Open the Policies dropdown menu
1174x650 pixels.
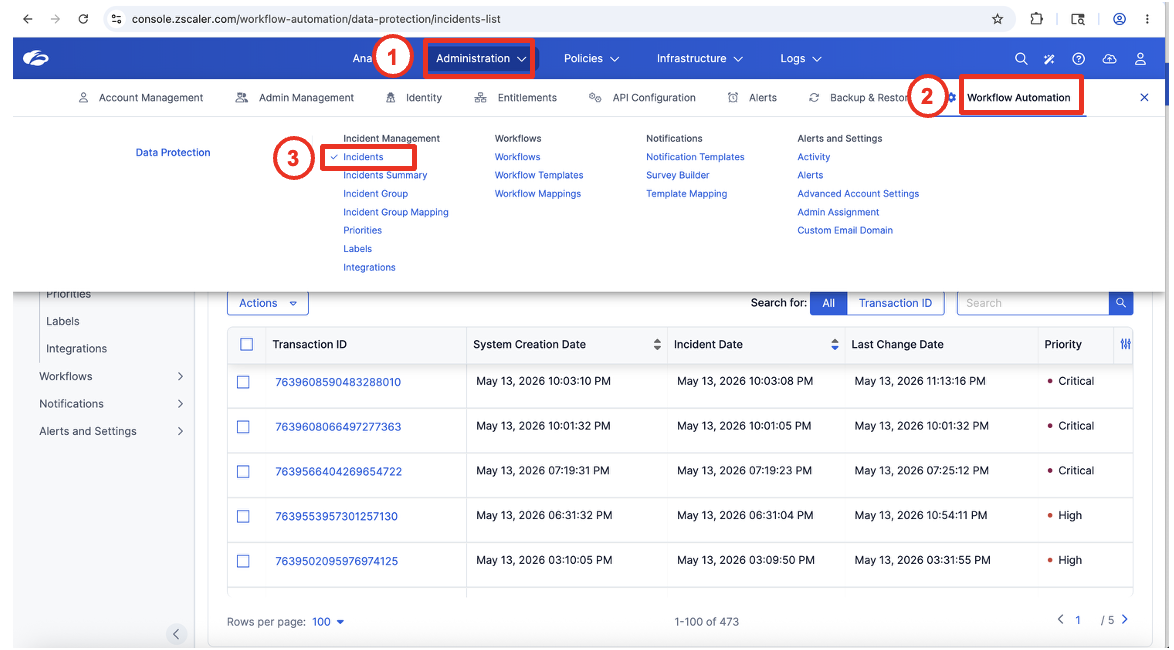pos(591,58)
